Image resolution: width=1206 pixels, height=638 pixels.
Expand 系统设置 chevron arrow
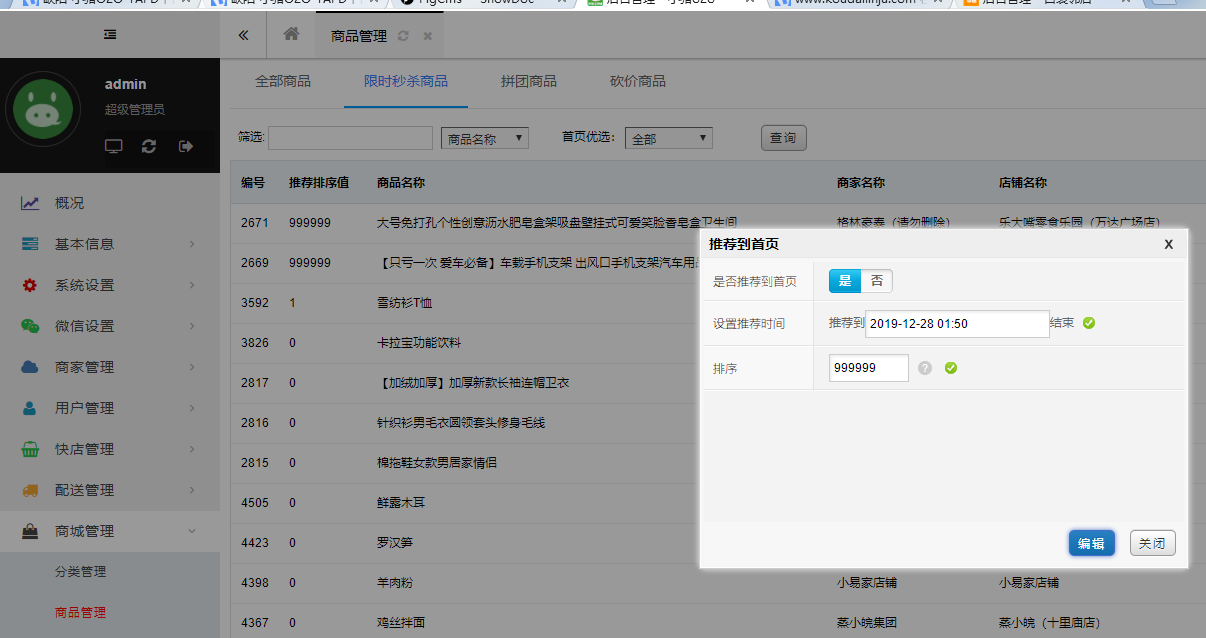192,285
